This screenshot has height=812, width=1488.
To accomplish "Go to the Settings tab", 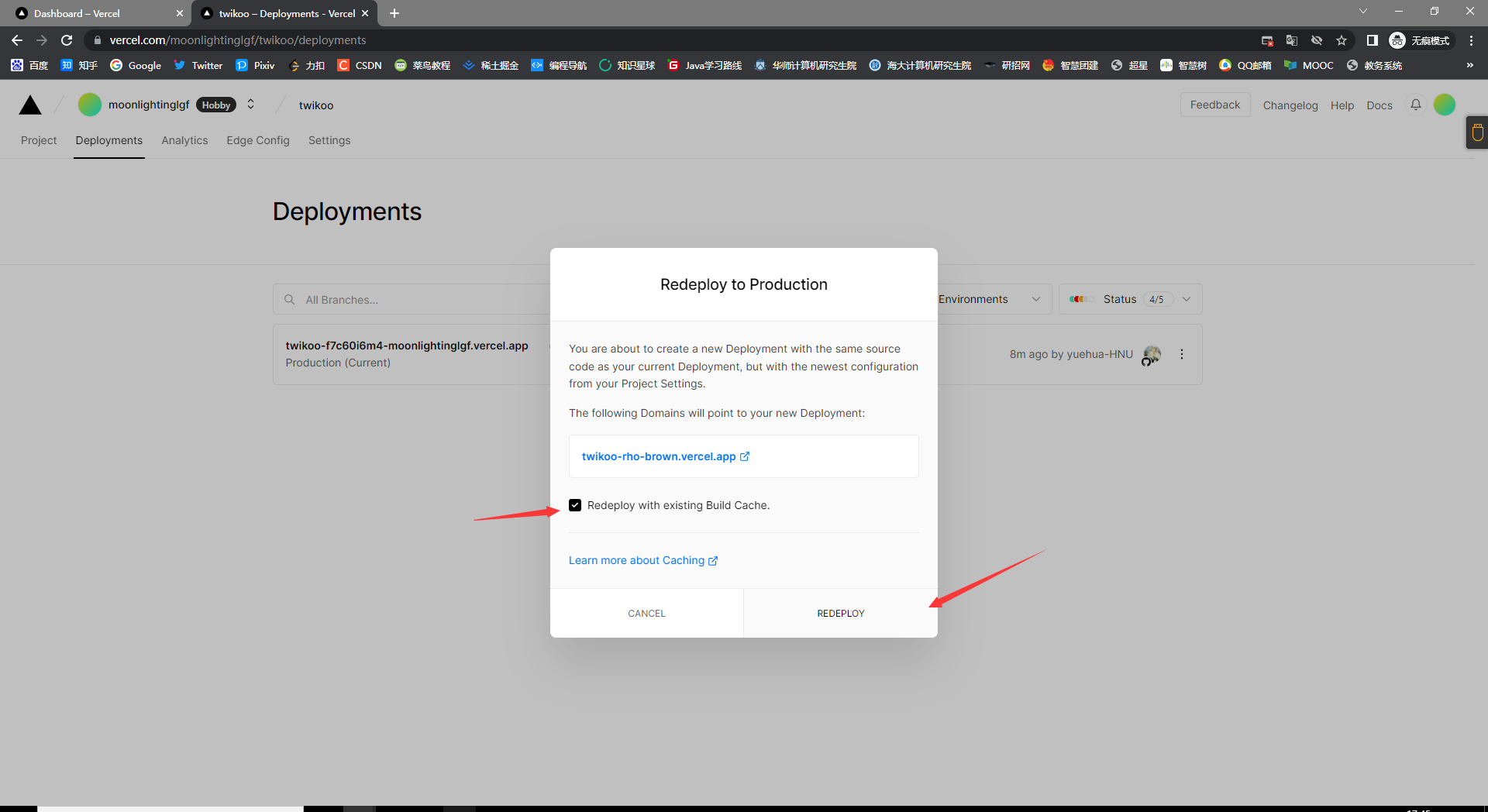I will click(x=329, y=140).
